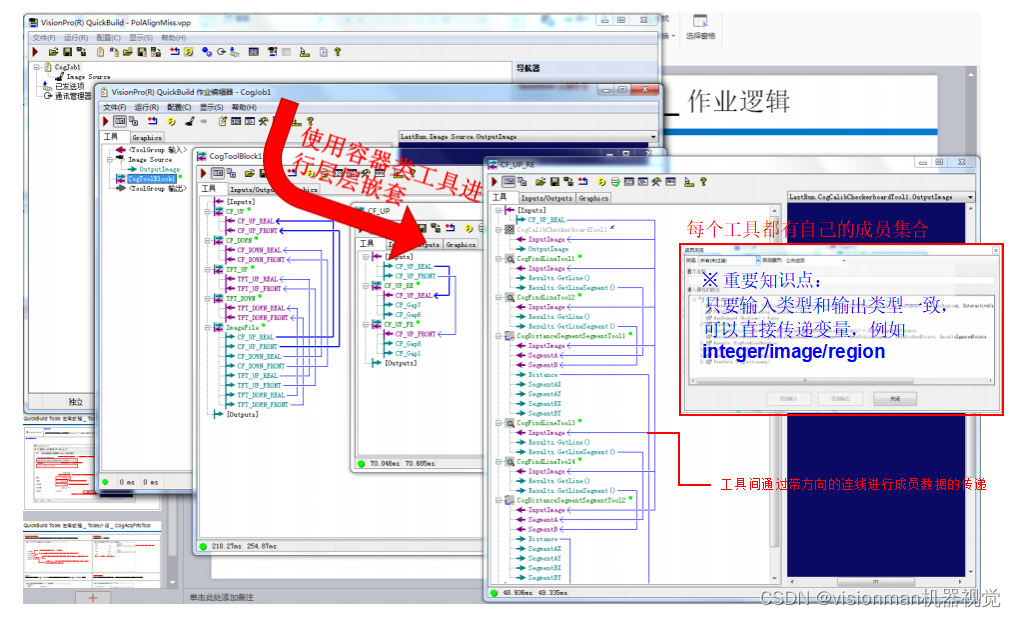
Task: Click the 关闭 button in the member collection dialog
Action: click(x=893, y=398)
